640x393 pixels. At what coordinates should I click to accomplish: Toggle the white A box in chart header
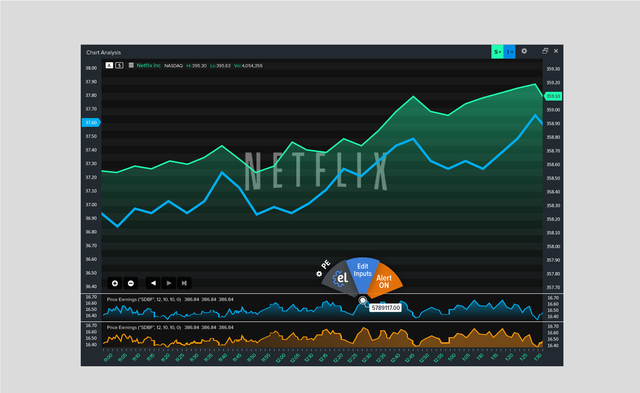(109, 65)
